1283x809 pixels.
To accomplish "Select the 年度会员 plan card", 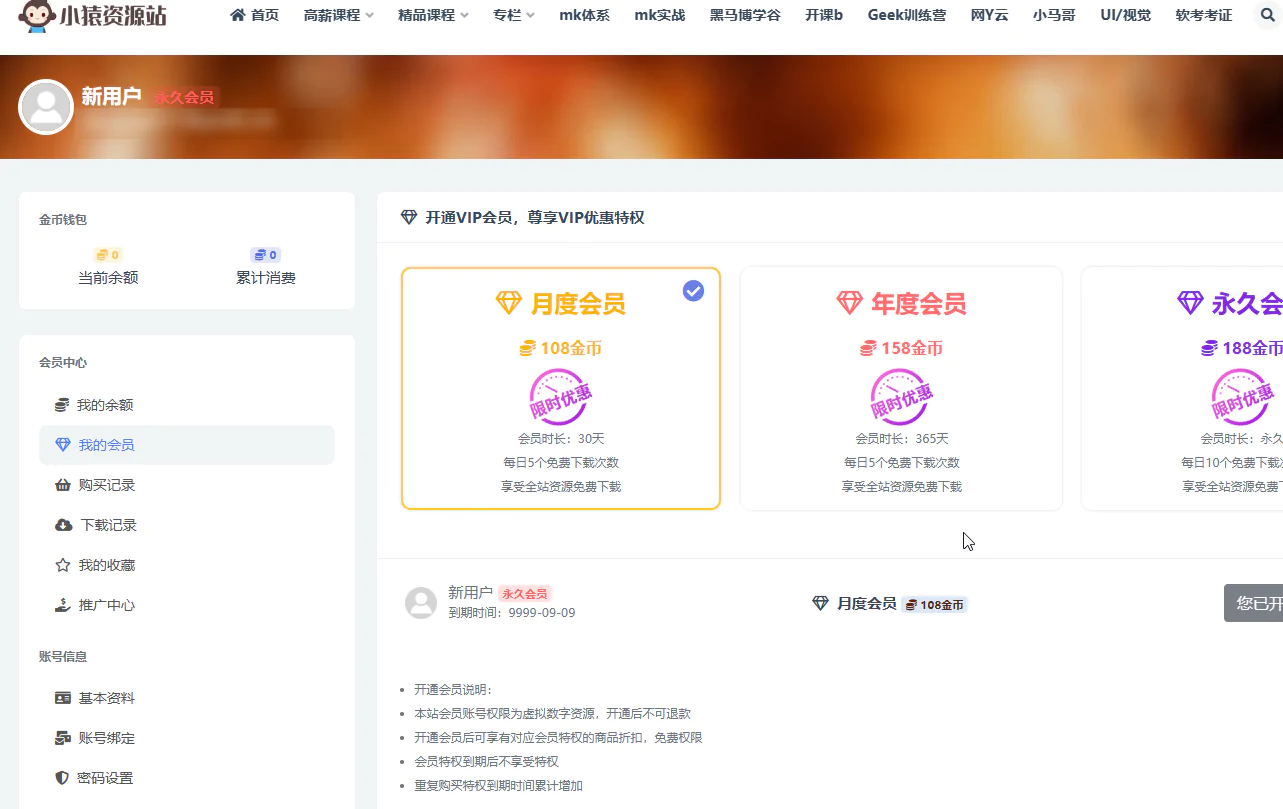I will [x=901, y=388].
